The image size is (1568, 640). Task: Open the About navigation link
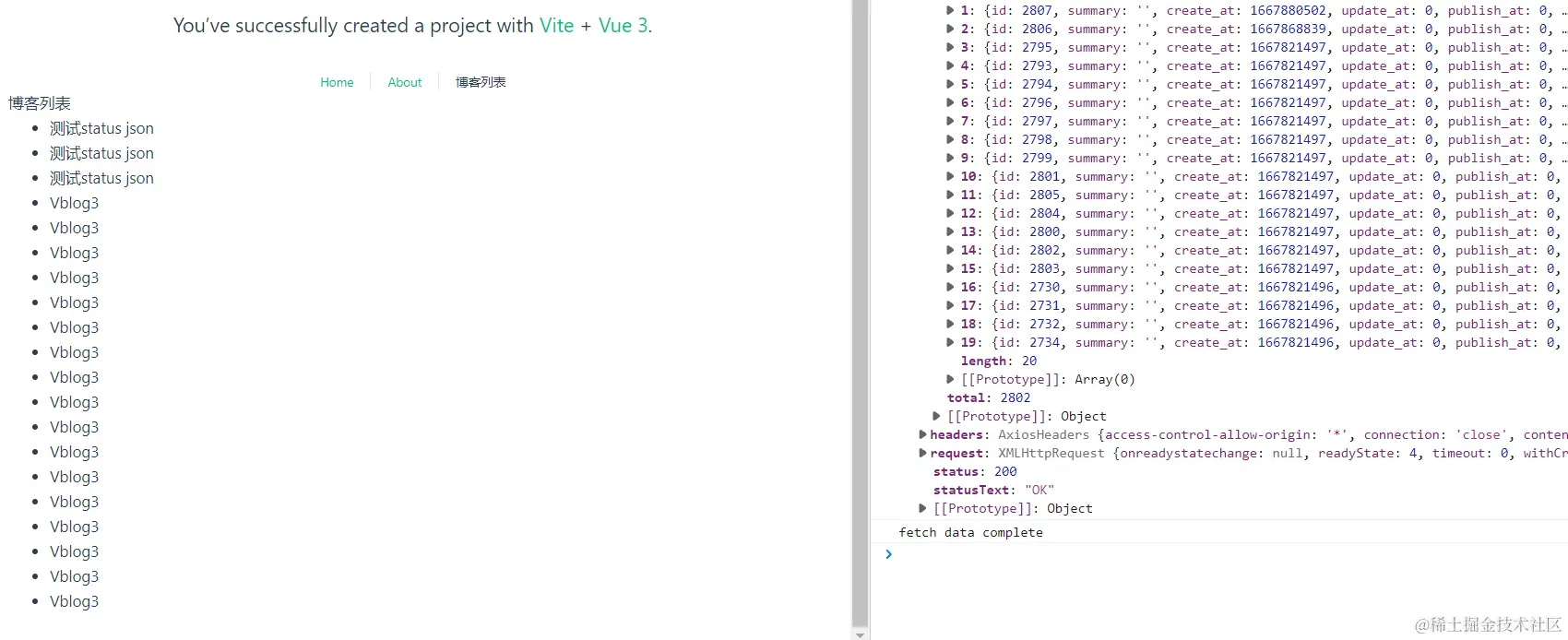pyautogui.click(x=405, y=82)
